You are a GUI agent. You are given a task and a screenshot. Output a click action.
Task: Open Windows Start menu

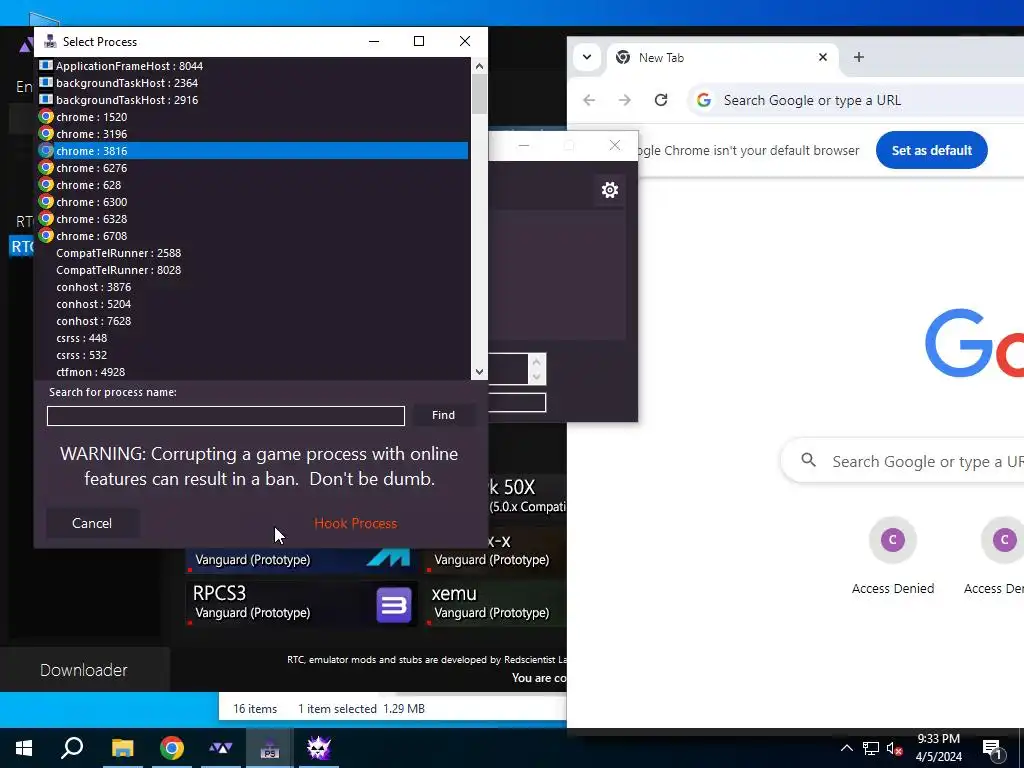24,748
